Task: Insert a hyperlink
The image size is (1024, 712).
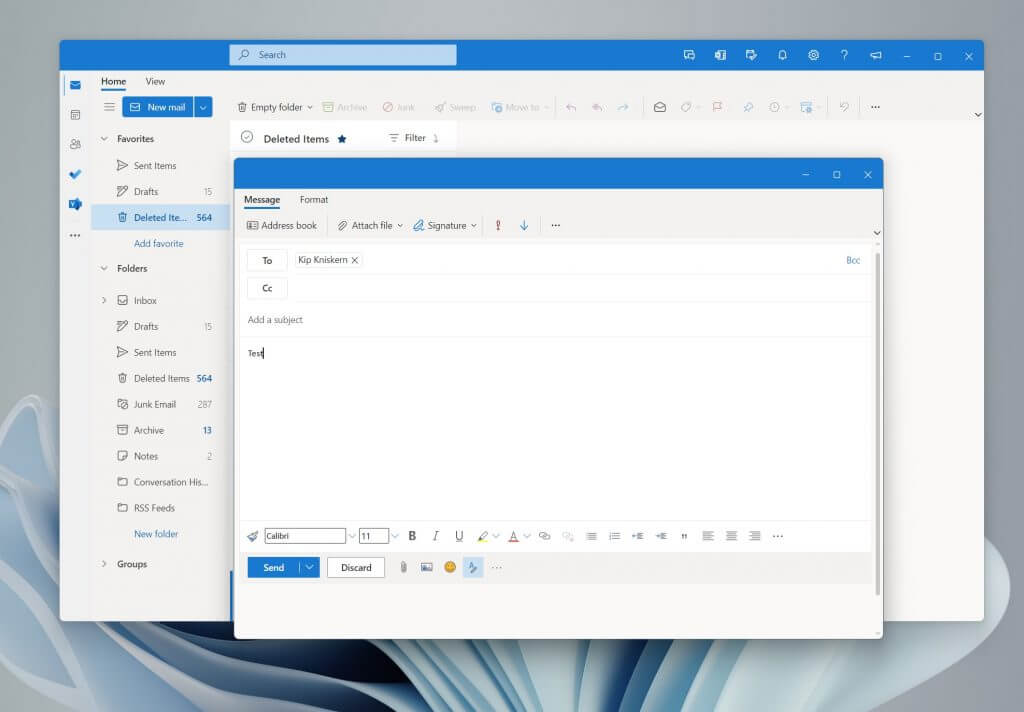Action: 544,536
